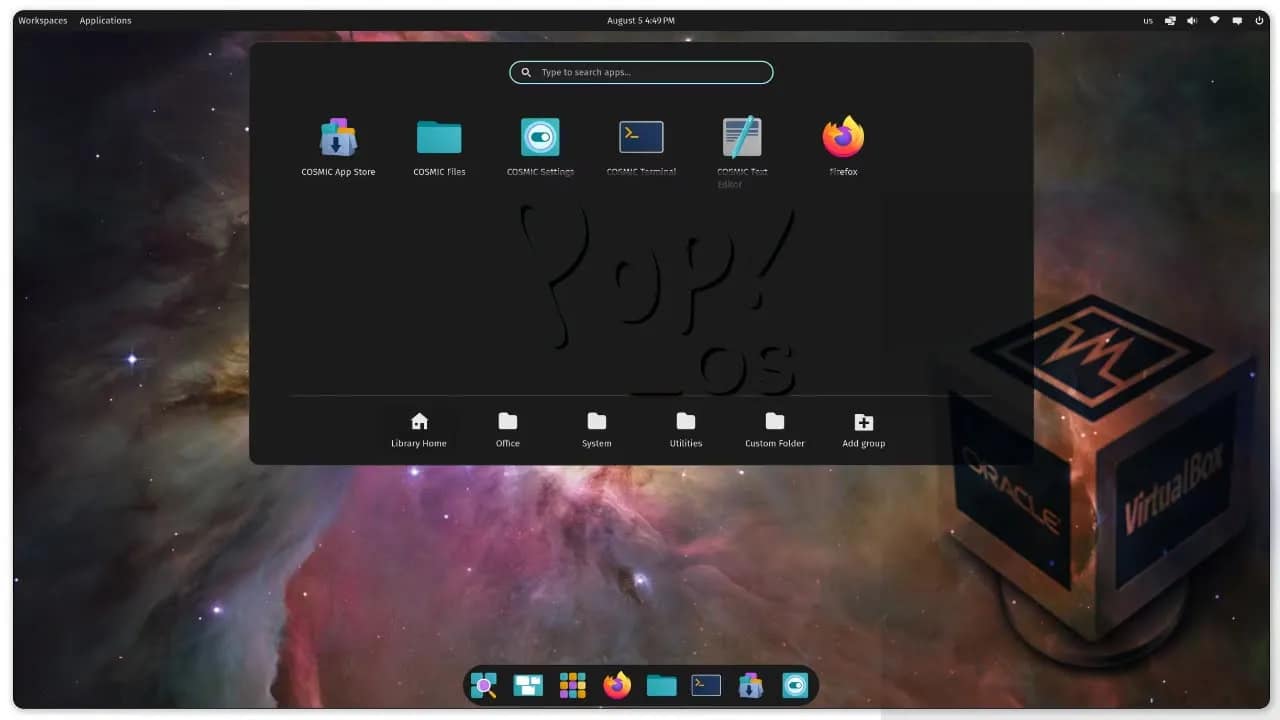Viewport: 1280px width, 720px height.
Task: Open the Applications menu in the top bar
Action: pyautogui.click(x=105, y=20)
